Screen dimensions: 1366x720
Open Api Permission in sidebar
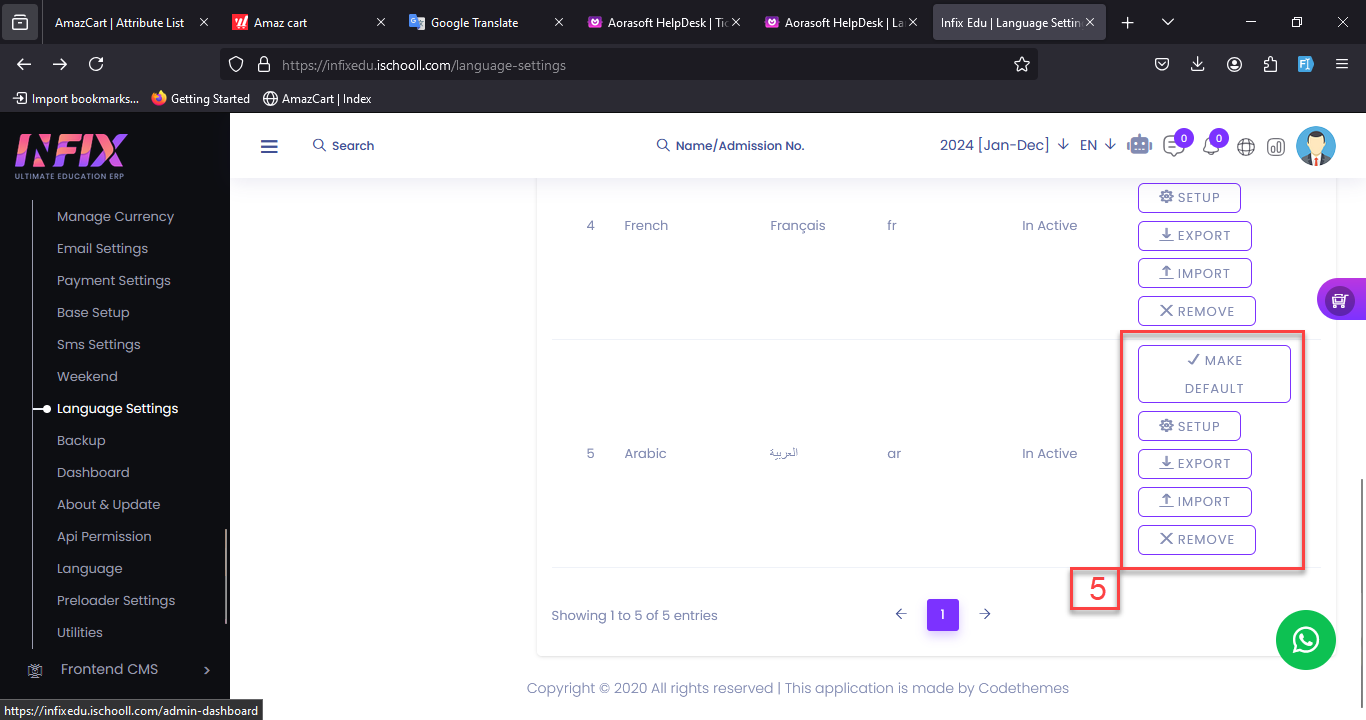tap(104, 536)
